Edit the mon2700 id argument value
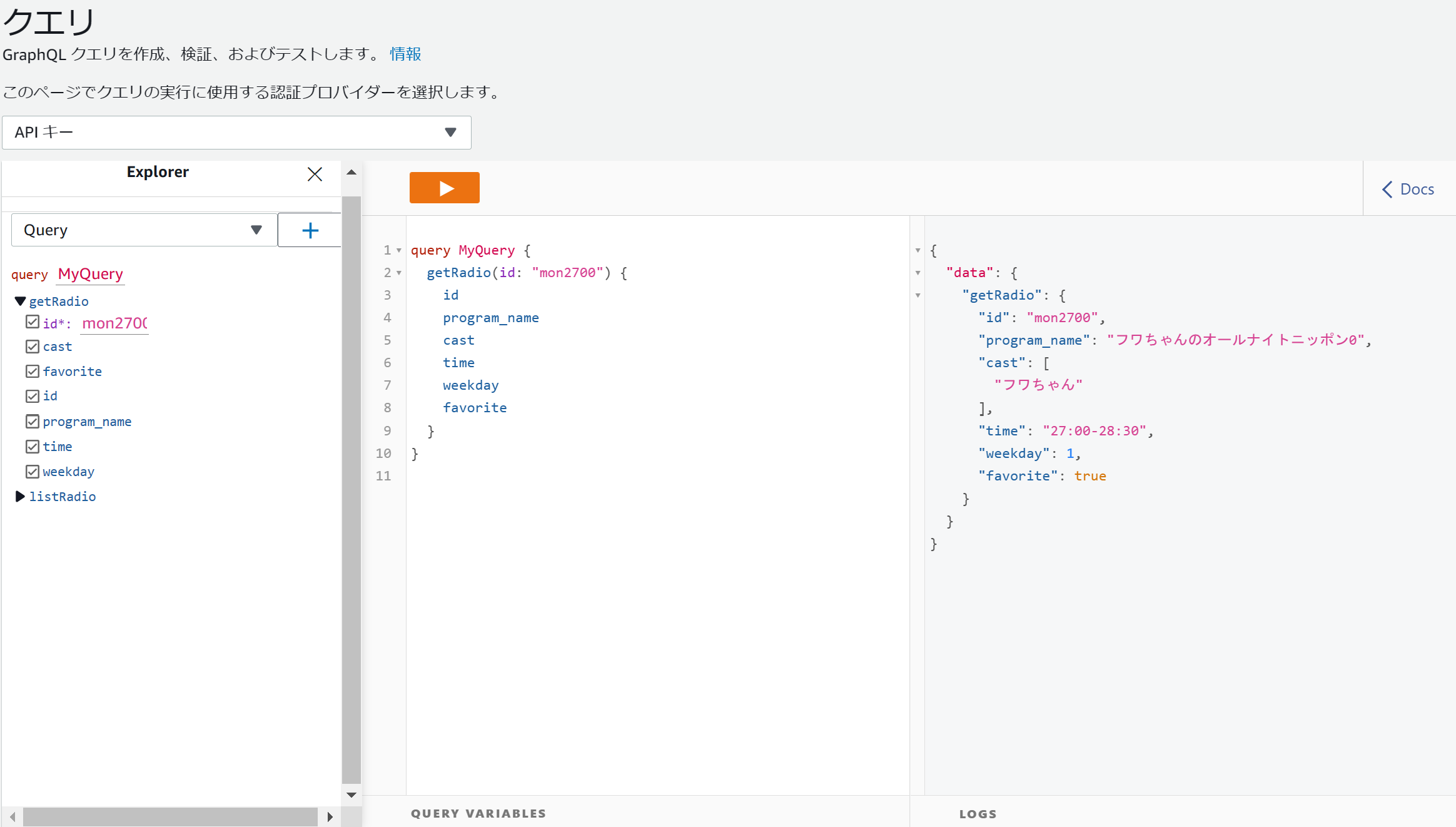The width and height of the screenshot is (1456, 827). tap(114, 323)
